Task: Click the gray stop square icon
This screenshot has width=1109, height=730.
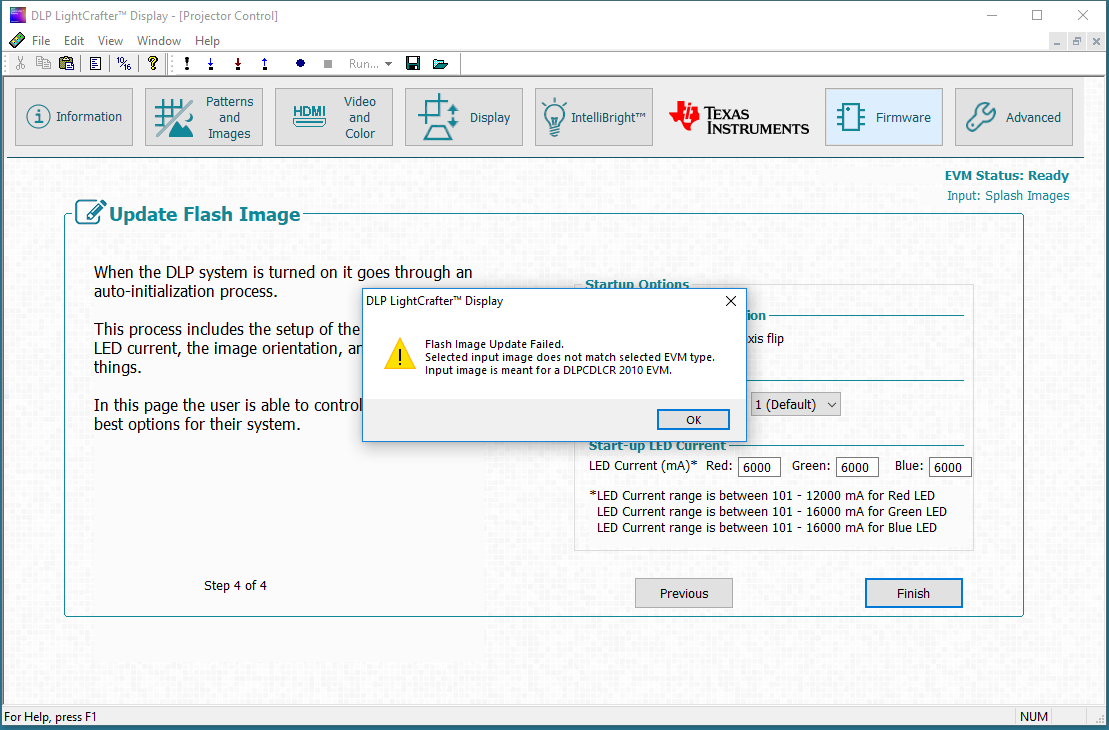Action: click(x=327, y=64)
